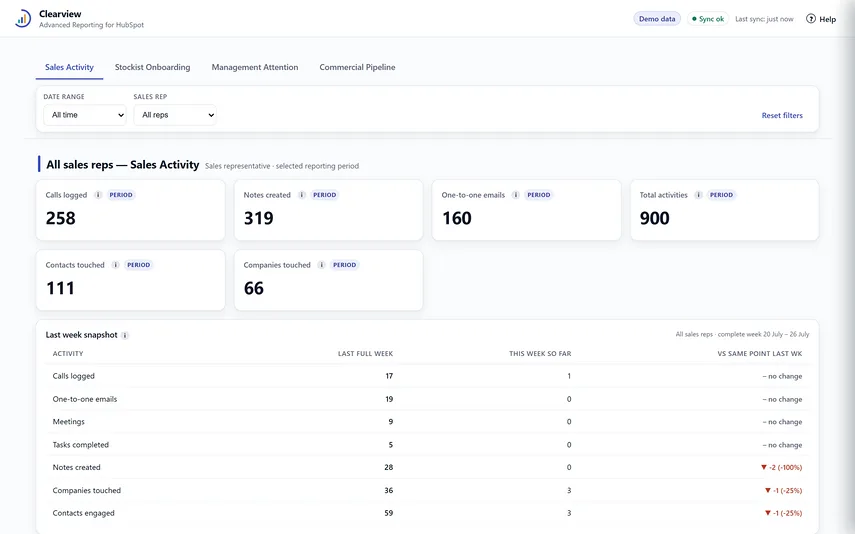Click the ACTIVITY column header

coord(68,353)
